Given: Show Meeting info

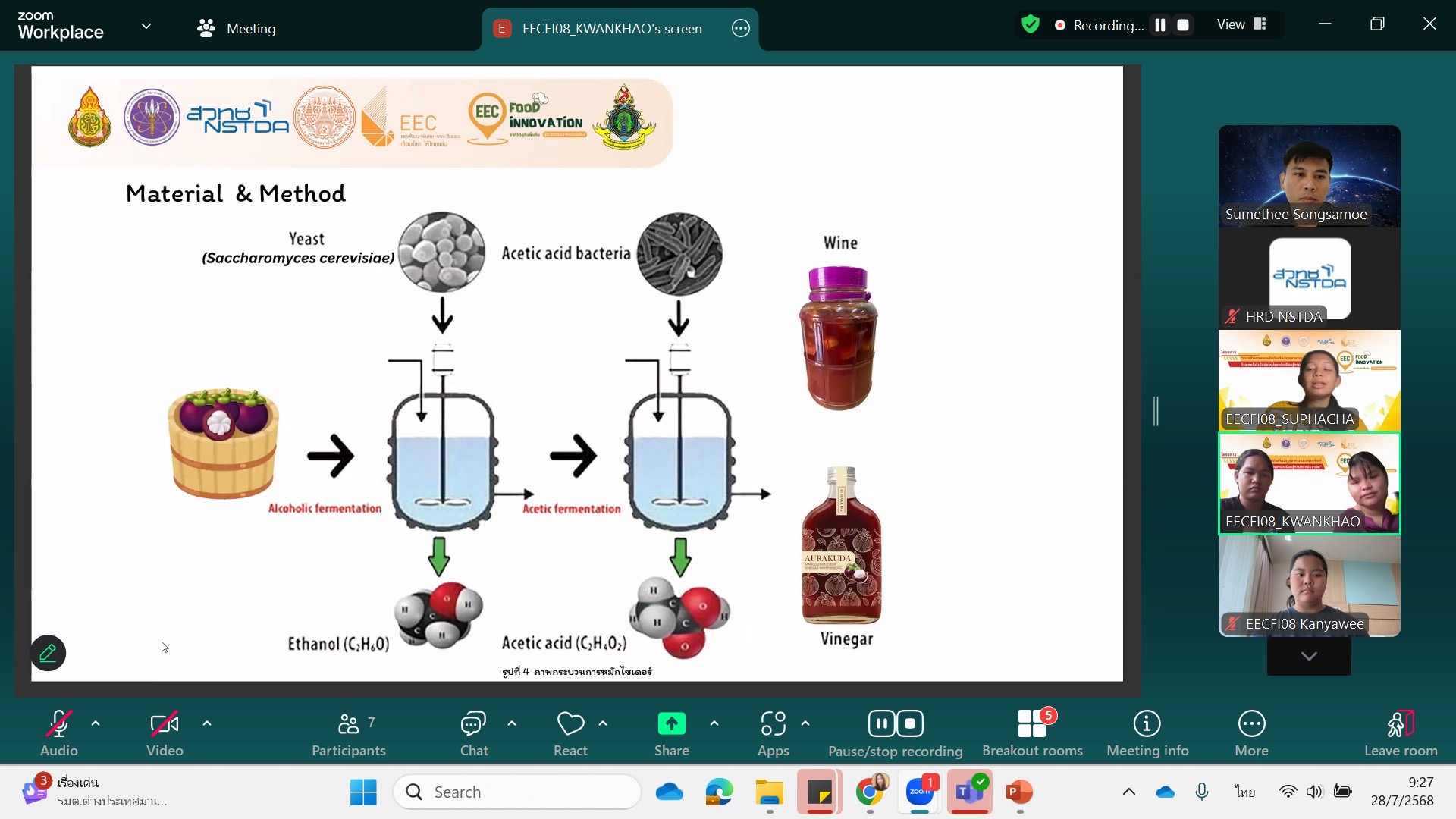Looking at the screenshot, I should 1147,733.
